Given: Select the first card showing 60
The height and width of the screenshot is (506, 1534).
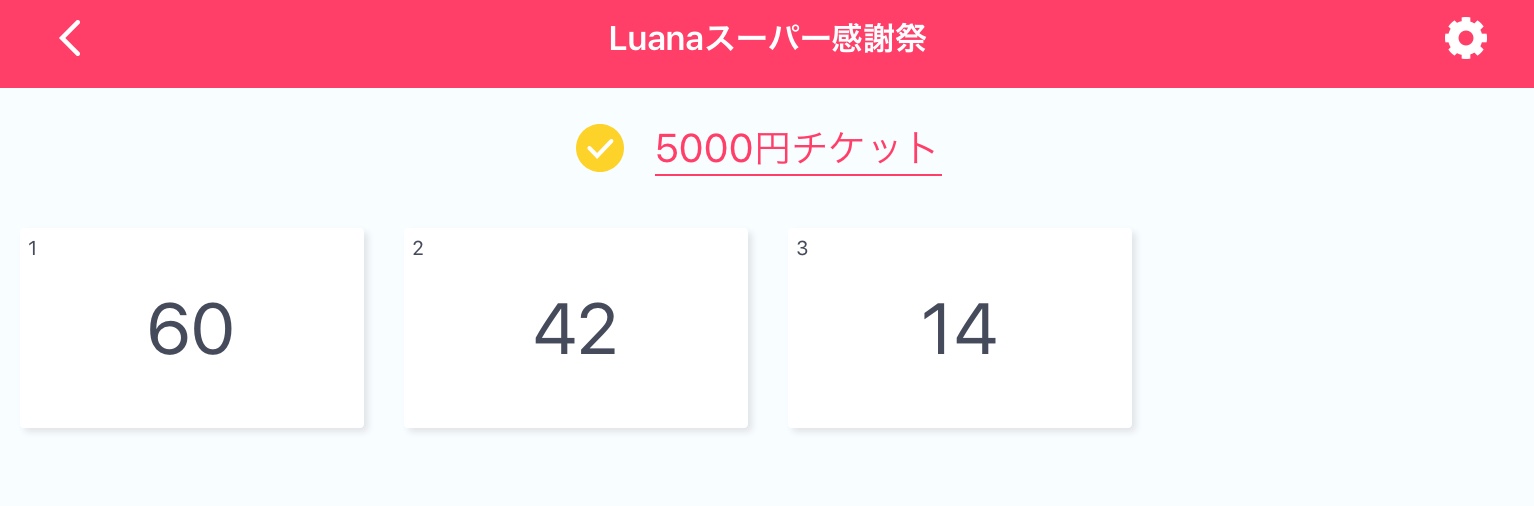Looking at the screenshot, I should [192, 328].
